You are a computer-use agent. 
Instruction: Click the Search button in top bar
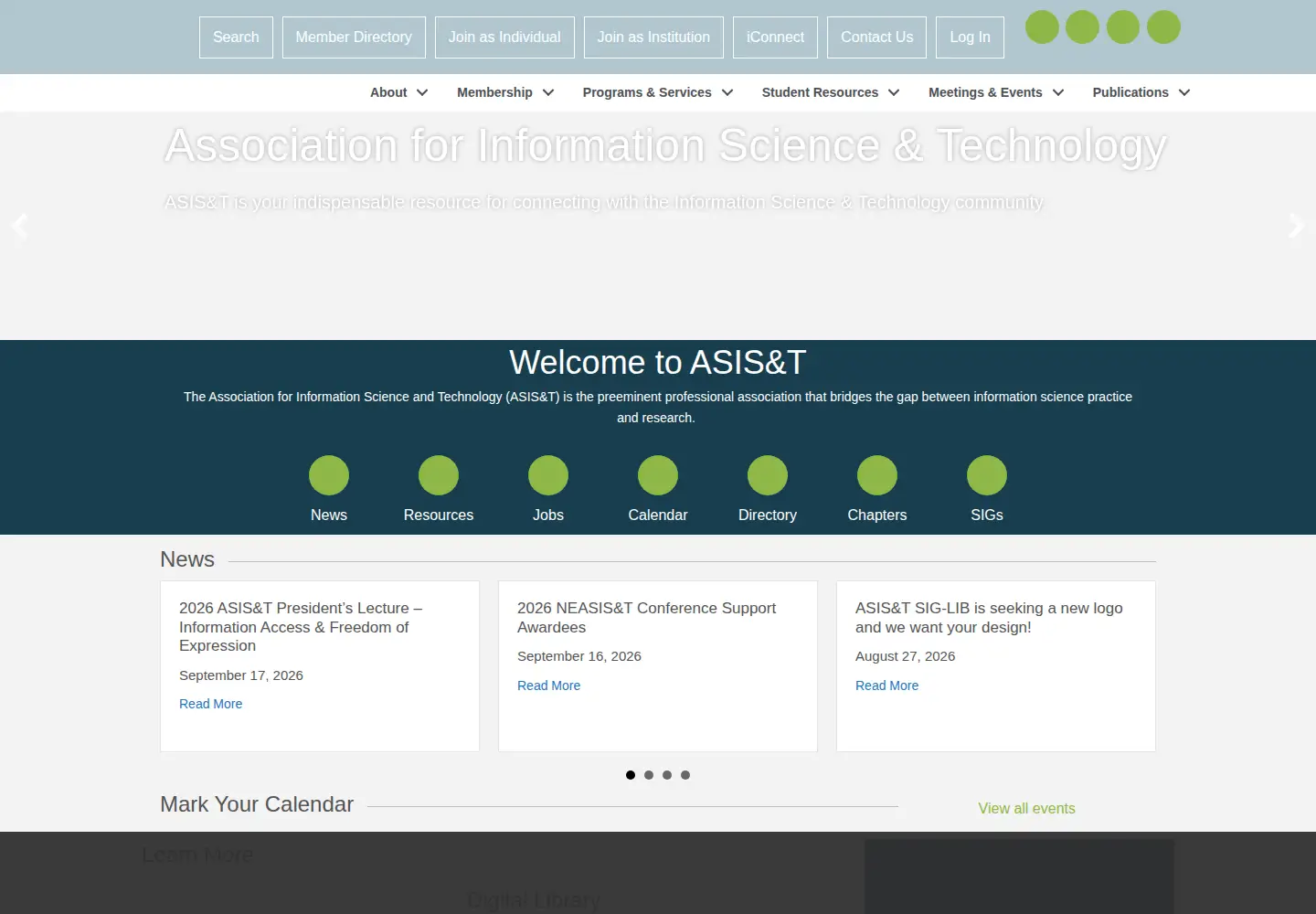pos(236,37)
